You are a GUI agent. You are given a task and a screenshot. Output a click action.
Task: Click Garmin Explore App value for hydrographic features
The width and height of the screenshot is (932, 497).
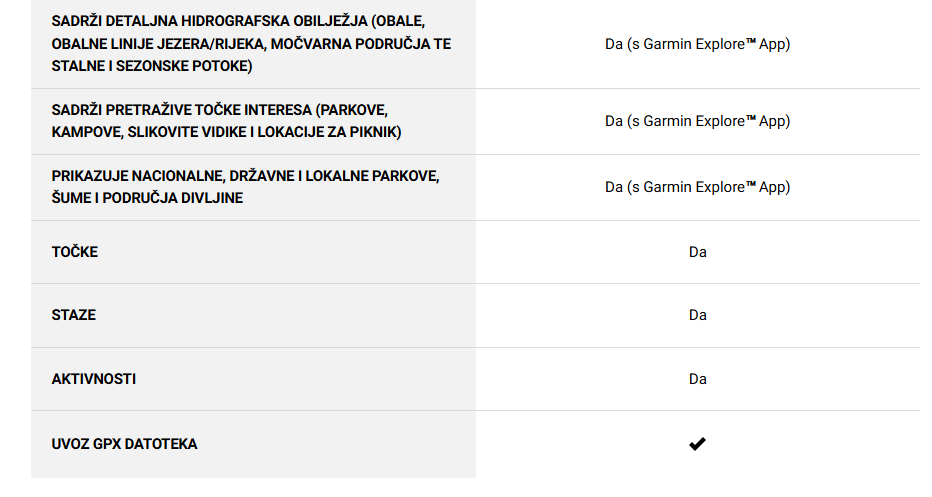(x=698, y=44)
